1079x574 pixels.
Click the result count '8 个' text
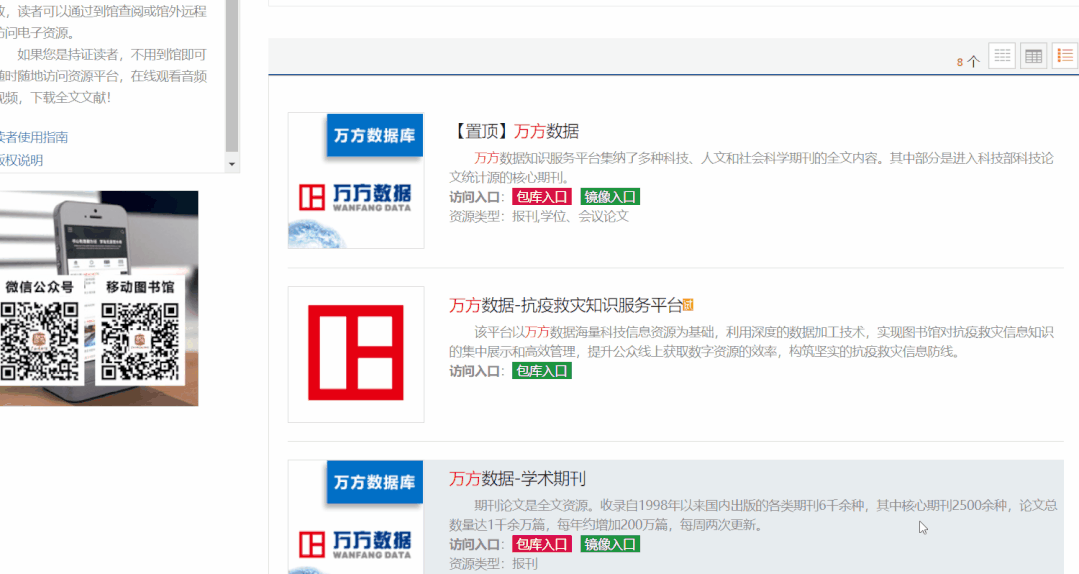[968, 62]
